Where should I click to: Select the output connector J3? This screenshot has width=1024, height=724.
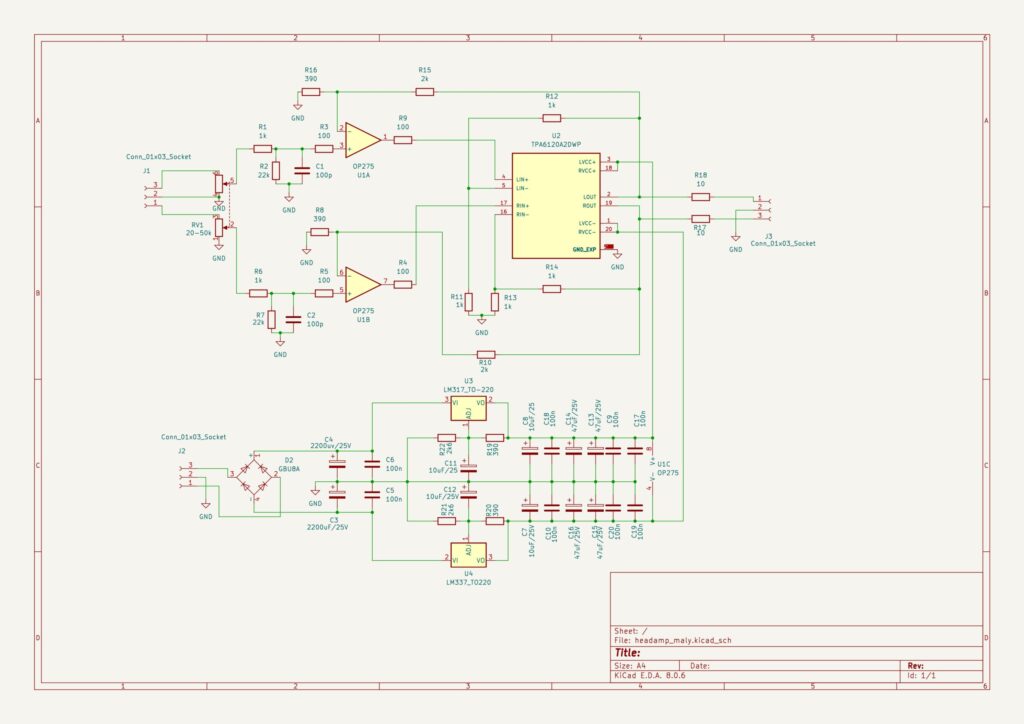click(x=763, y=207)
